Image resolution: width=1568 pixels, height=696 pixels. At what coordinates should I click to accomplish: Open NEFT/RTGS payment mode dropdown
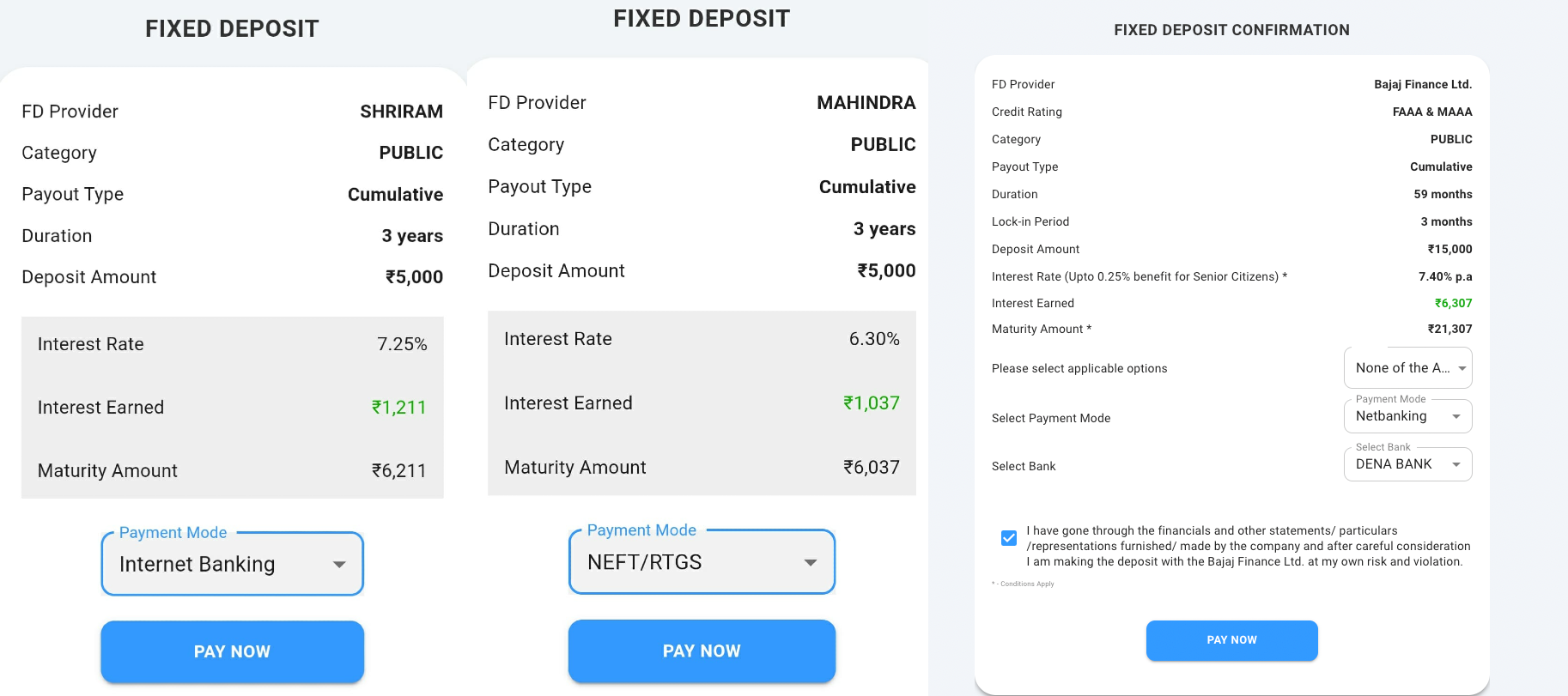pos(702,562)
